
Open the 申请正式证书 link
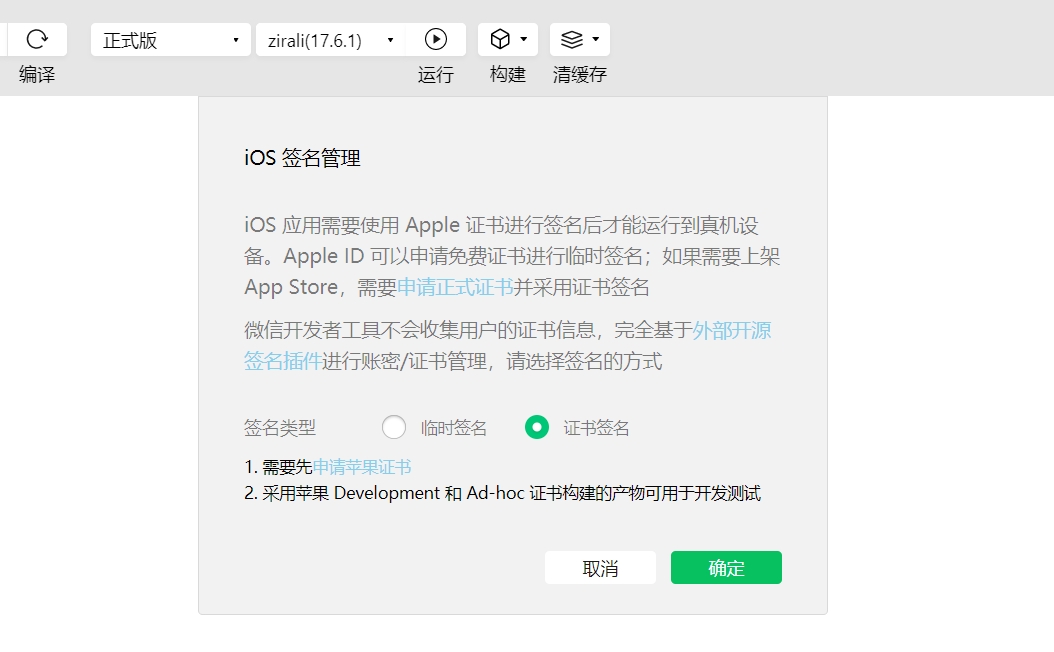[x=455, y=287]
